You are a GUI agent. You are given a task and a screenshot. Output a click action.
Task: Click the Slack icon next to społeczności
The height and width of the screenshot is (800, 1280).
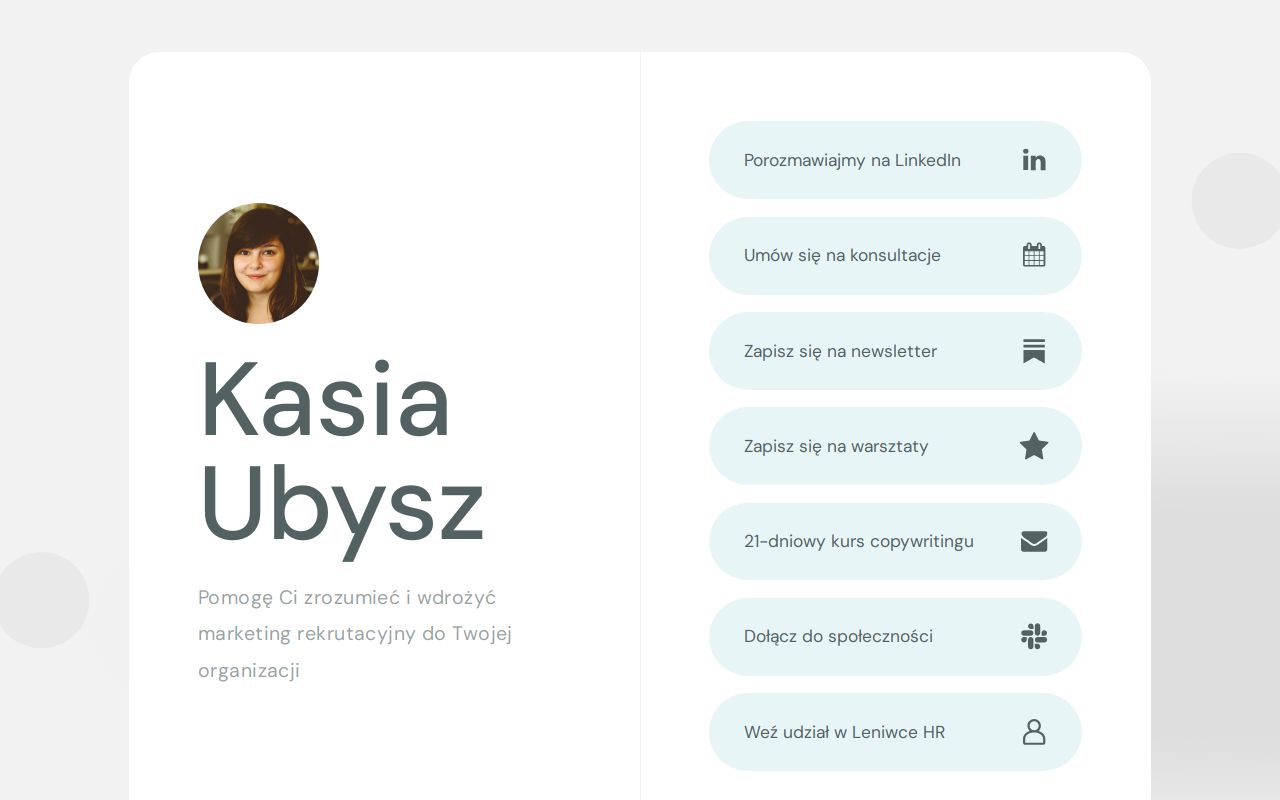click(x=1034, y=636)
